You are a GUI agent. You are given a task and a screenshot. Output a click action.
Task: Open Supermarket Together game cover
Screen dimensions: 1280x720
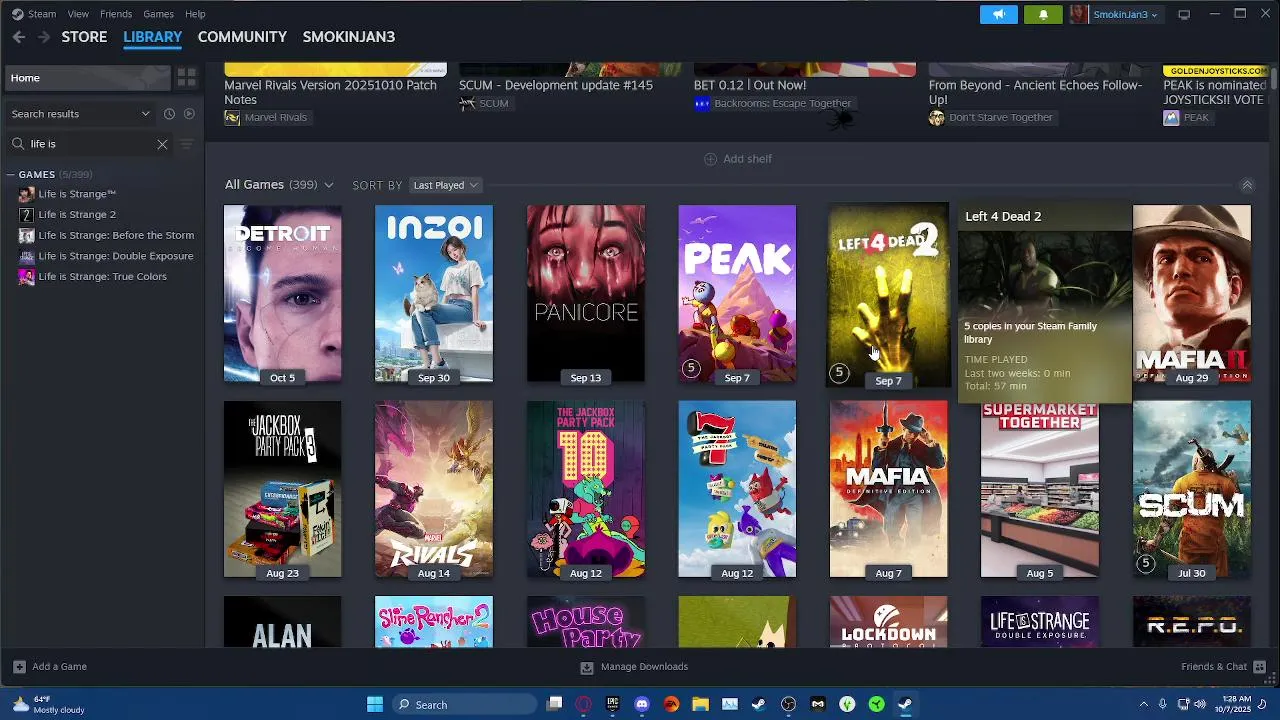point(1040,489)
